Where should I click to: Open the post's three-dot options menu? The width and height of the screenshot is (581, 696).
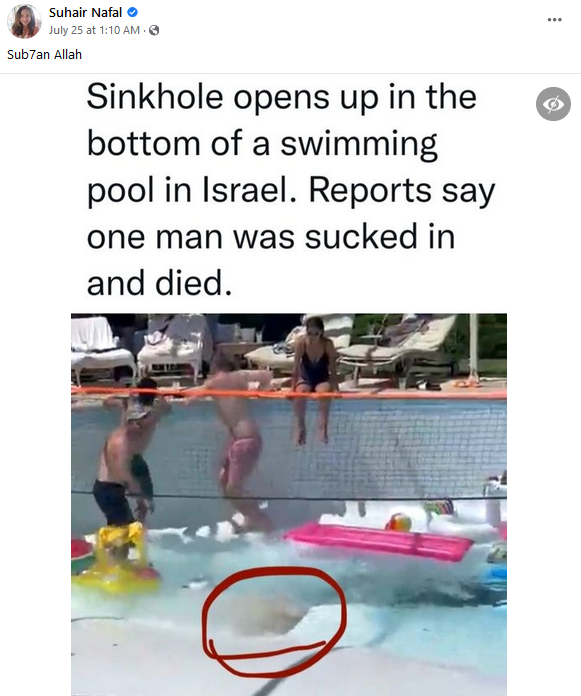coord(554,20)
